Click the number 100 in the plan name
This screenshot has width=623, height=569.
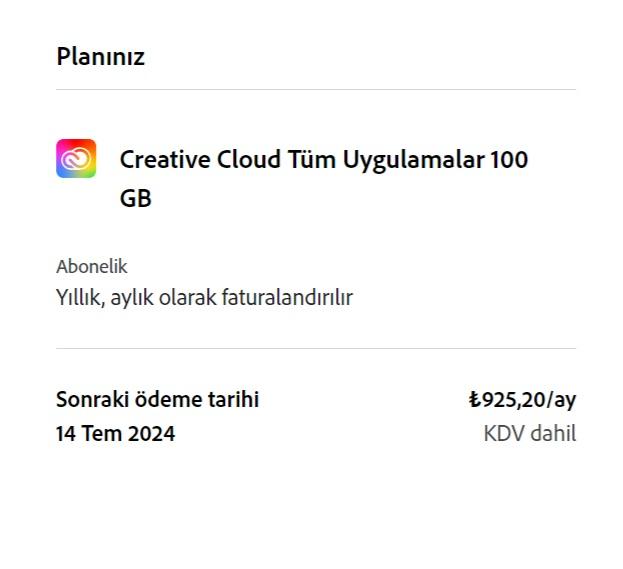[x=509, y=160]
